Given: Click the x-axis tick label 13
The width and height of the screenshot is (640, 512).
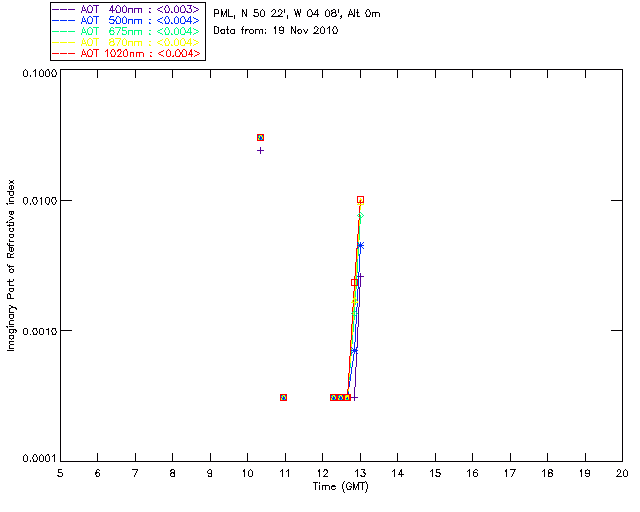Looking at the screenshot, I should point(360,473).
